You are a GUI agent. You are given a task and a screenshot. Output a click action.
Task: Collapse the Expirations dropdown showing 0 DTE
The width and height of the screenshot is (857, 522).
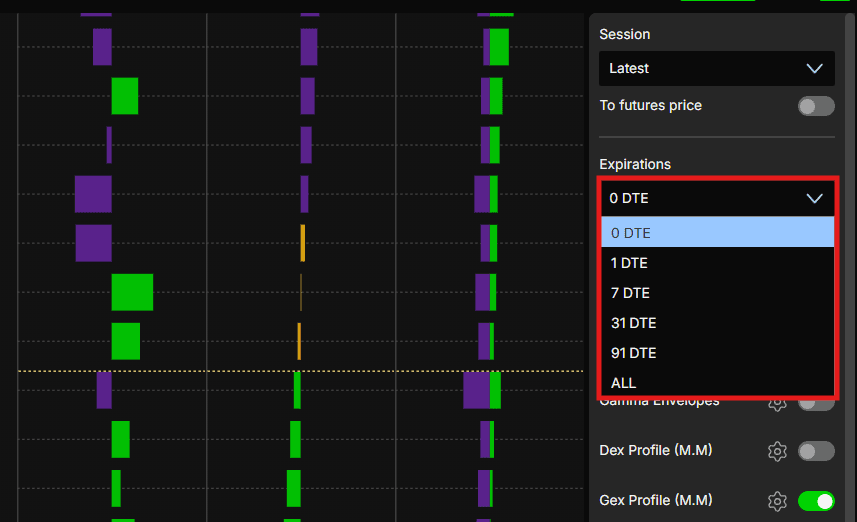[717, 198]
